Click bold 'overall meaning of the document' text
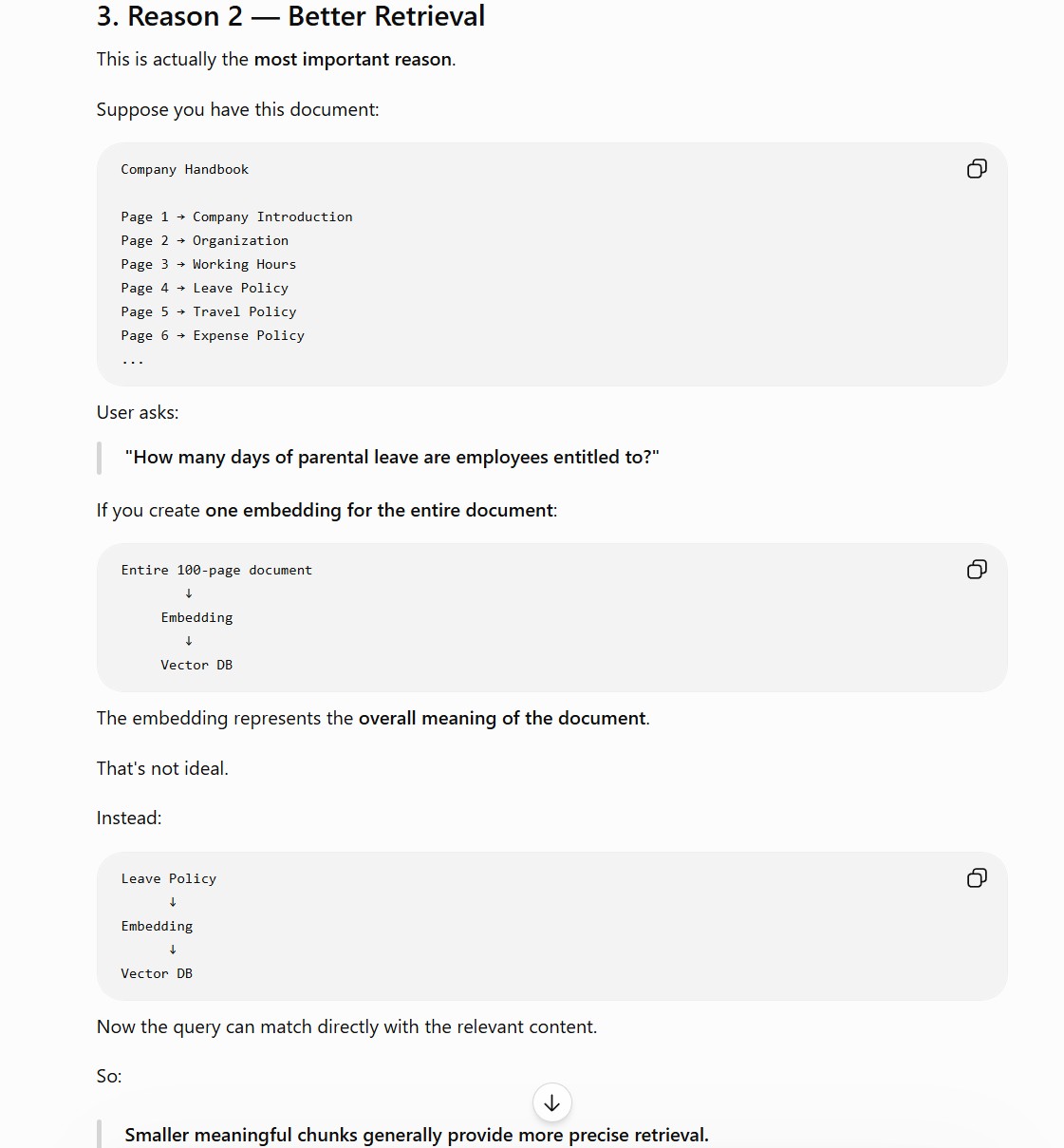 [502, 718]
